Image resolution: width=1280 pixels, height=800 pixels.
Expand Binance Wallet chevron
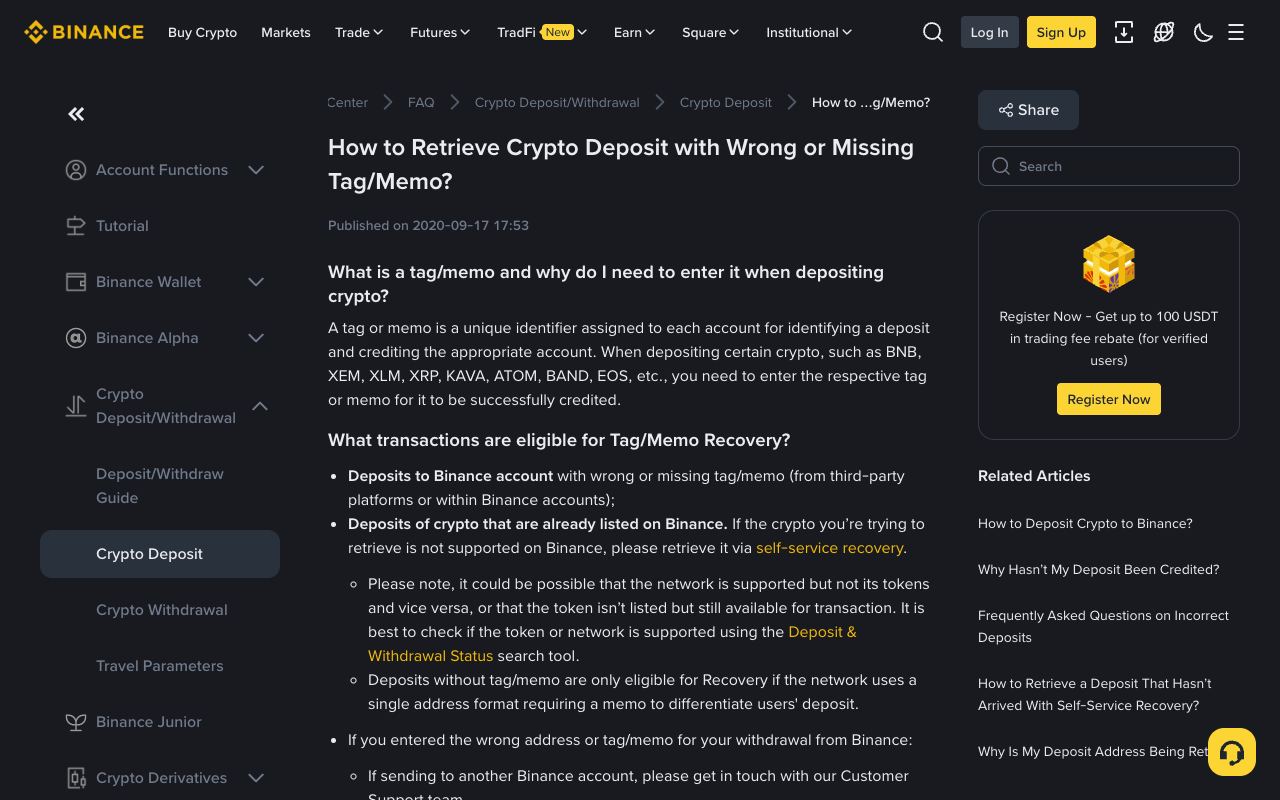point(256,282)
